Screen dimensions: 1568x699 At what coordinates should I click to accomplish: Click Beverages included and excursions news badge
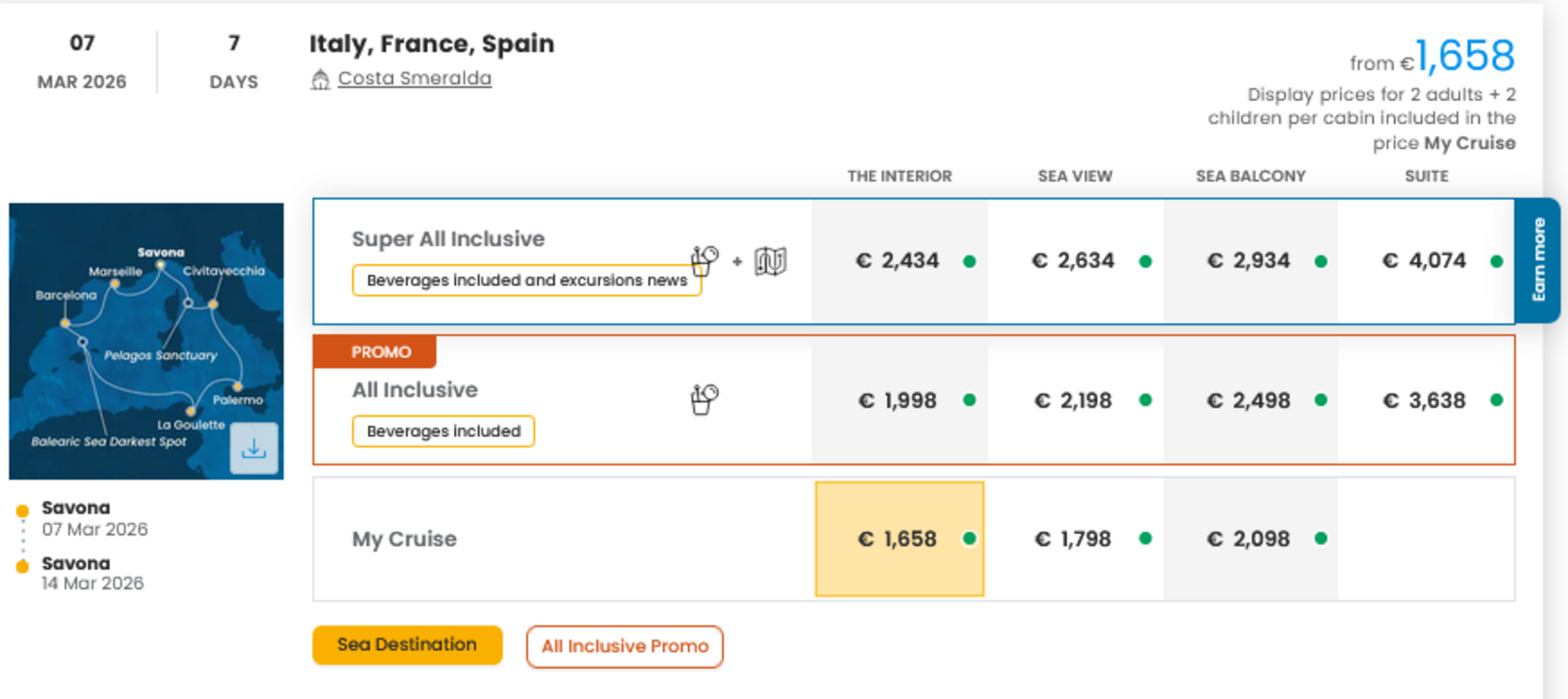pos(526,280)
